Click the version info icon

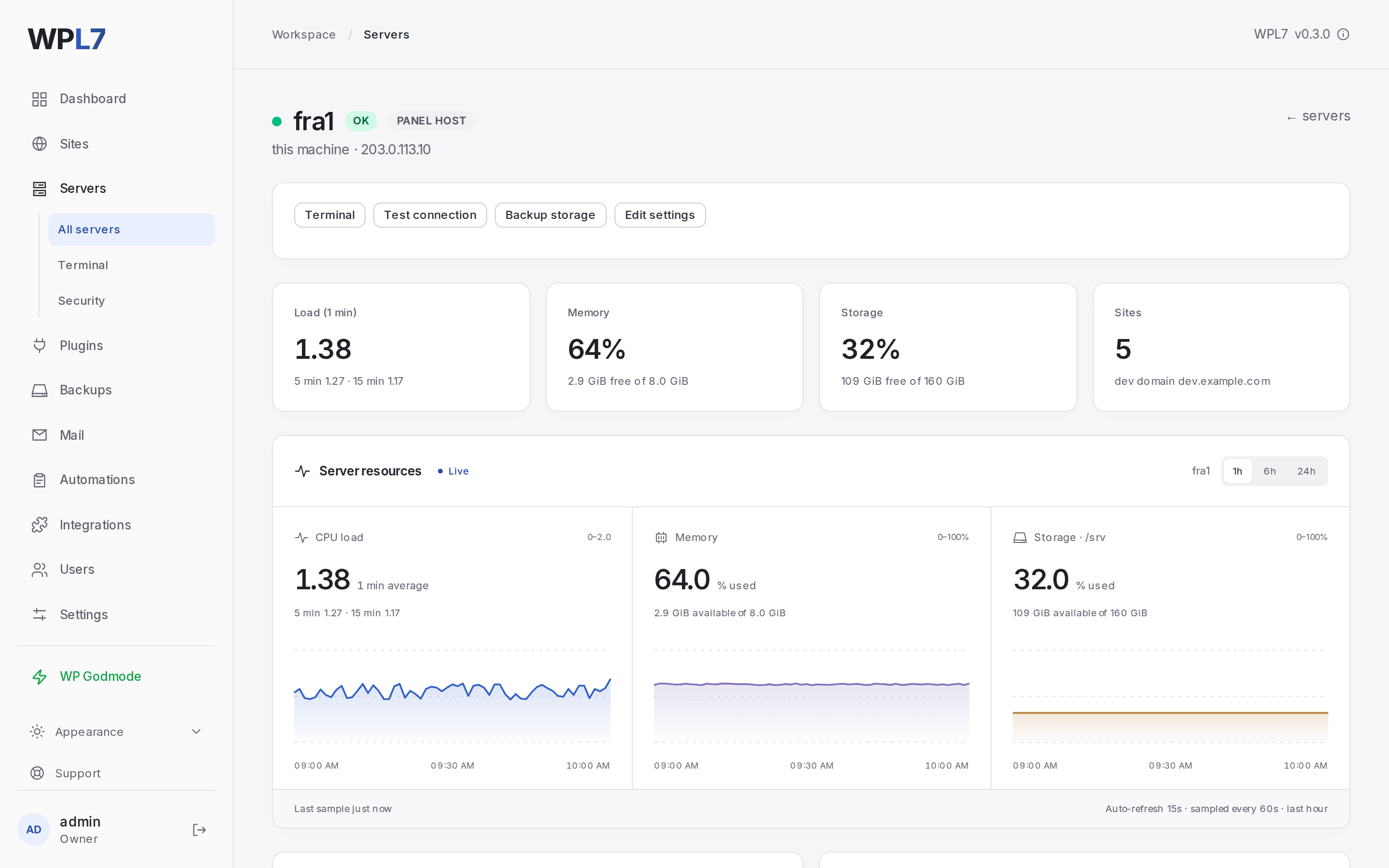point(1343,34)
